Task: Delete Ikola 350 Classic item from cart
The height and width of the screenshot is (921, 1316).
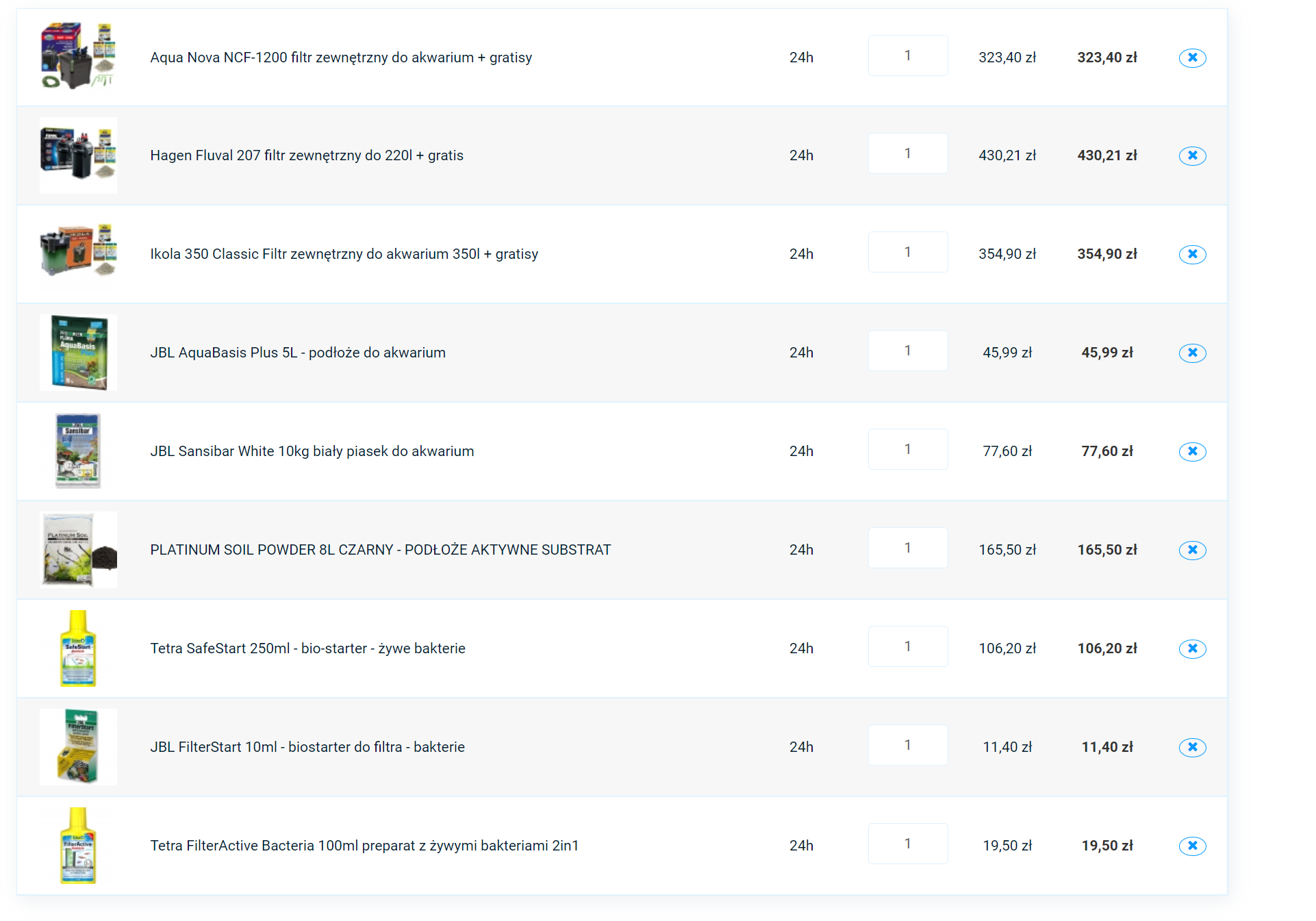Action: 1192,254
